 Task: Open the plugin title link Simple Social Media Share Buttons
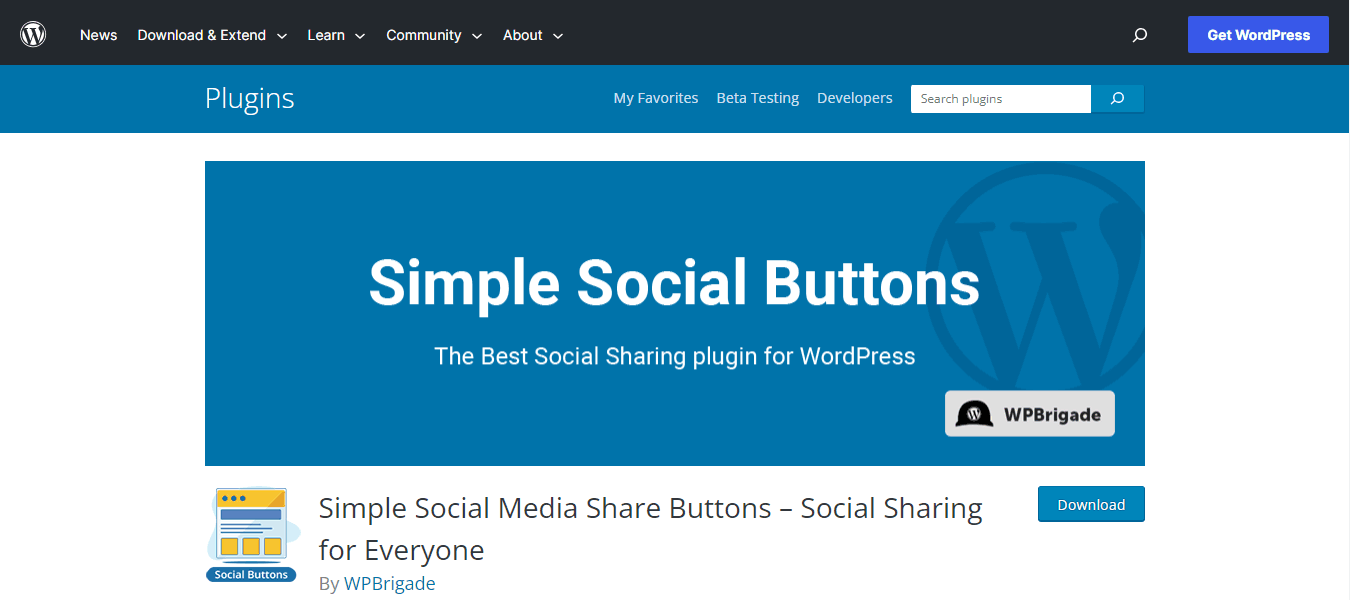pos(650,508)
